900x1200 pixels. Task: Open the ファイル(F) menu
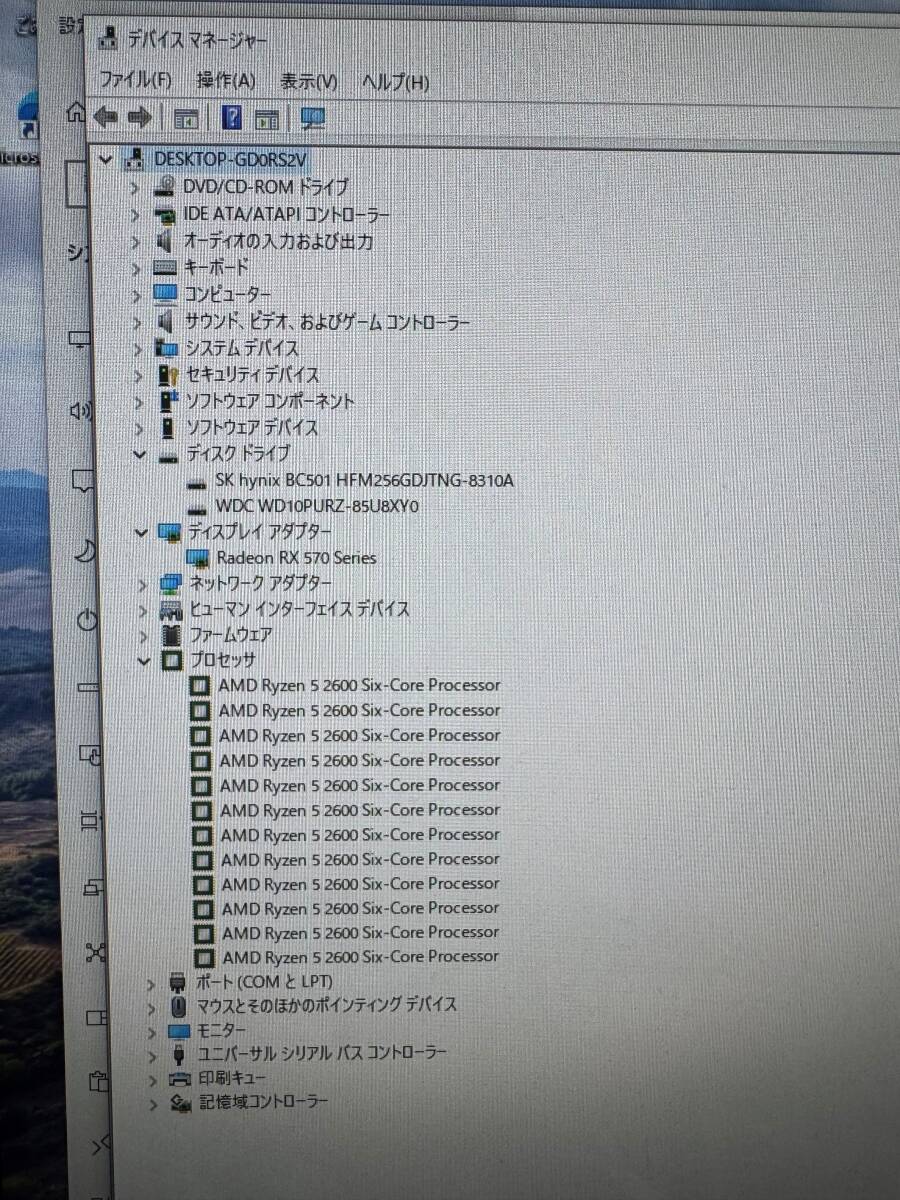tap(136, 80)
